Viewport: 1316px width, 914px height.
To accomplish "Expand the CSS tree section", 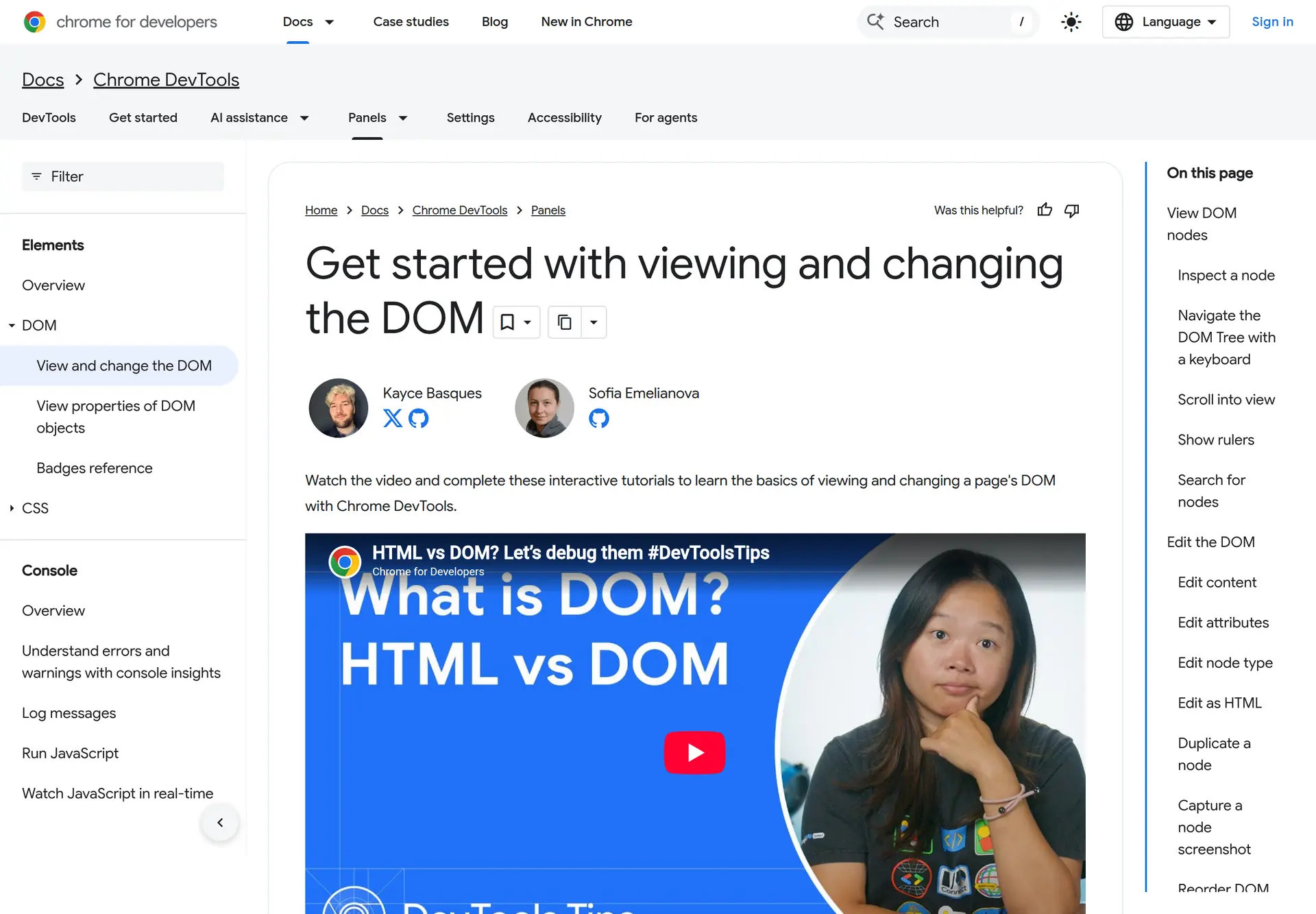I will point(12,508).
